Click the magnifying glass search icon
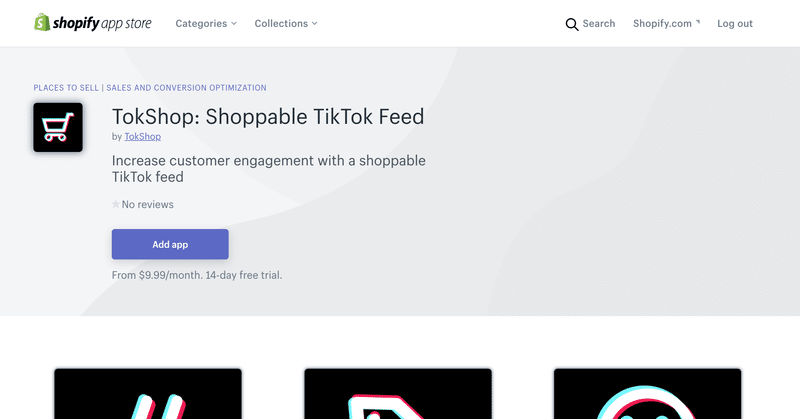Image resolution: width=800 pixels, height=419 pixels. tap(572, 24)
